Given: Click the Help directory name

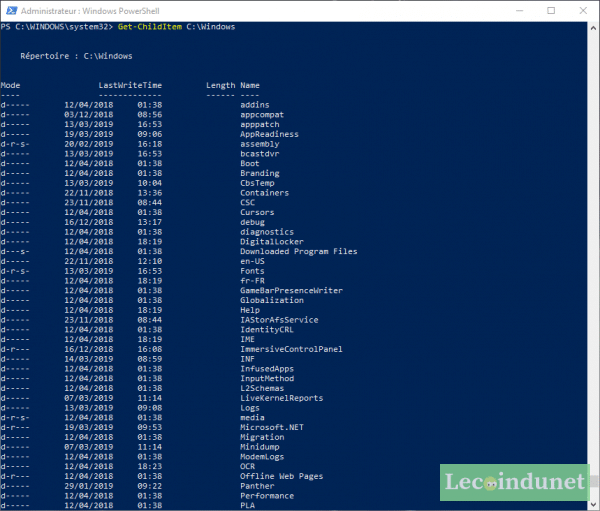Looking at the screenshot, I should pos(250,310).
